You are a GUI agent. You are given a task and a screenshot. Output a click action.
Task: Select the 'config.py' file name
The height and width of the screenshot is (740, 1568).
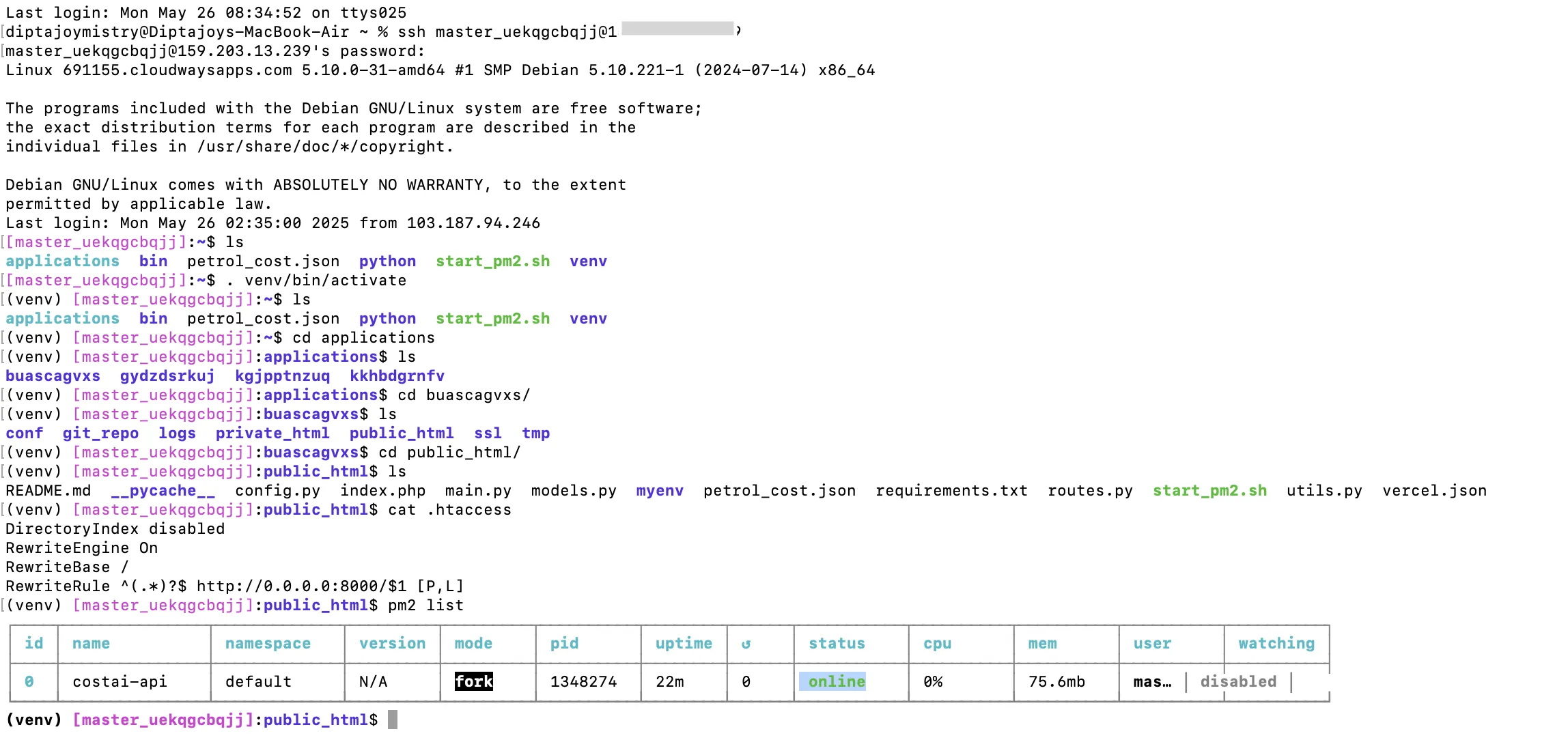(278, 491)
